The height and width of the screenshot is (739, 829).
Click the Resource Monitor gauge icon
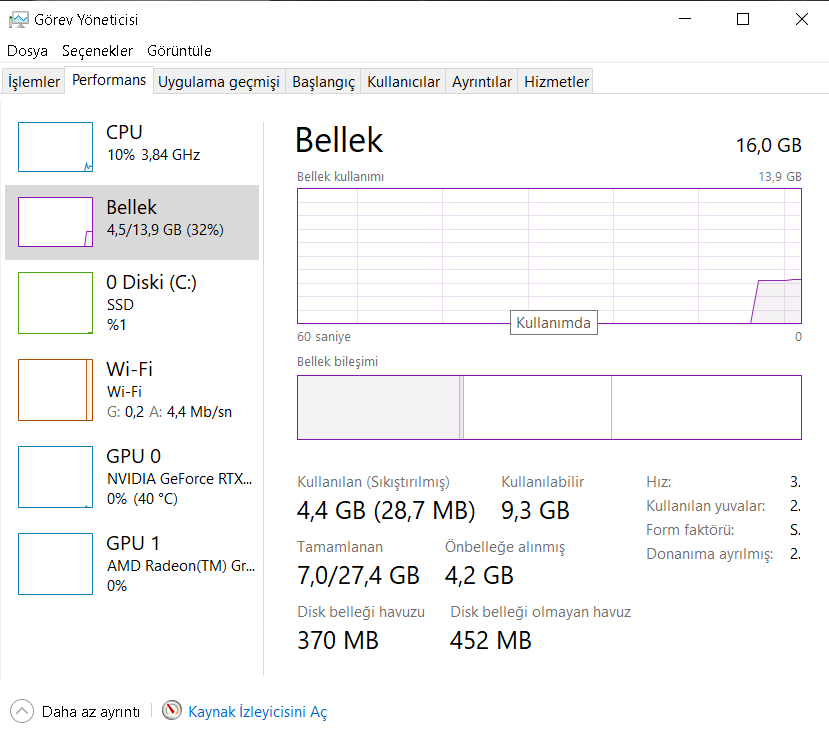click(x=173, y=711)
